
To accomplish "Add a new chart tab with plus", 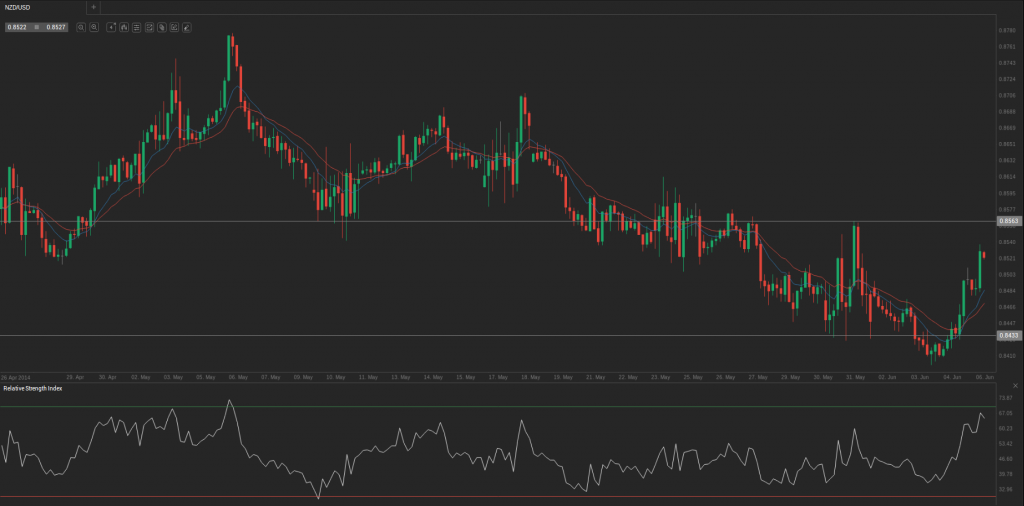I will coord(93,7).
